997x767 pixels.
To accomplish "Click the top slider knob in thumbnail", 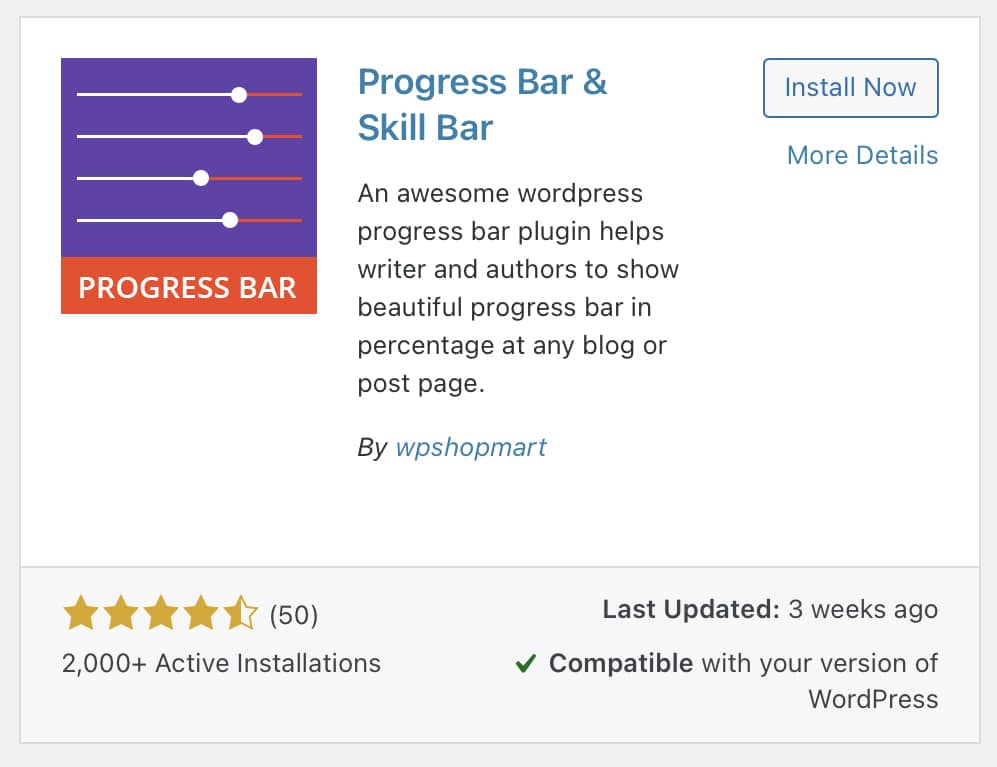I will tap(238, 95).
